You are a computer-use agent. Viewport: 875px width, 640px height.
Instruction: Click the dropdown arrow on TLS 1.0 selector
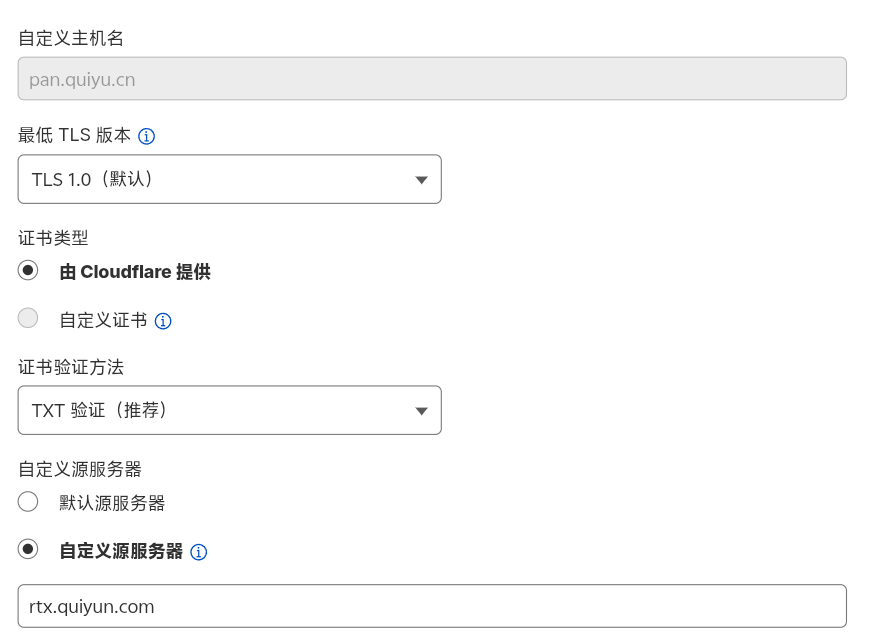[x=421, y=179]
